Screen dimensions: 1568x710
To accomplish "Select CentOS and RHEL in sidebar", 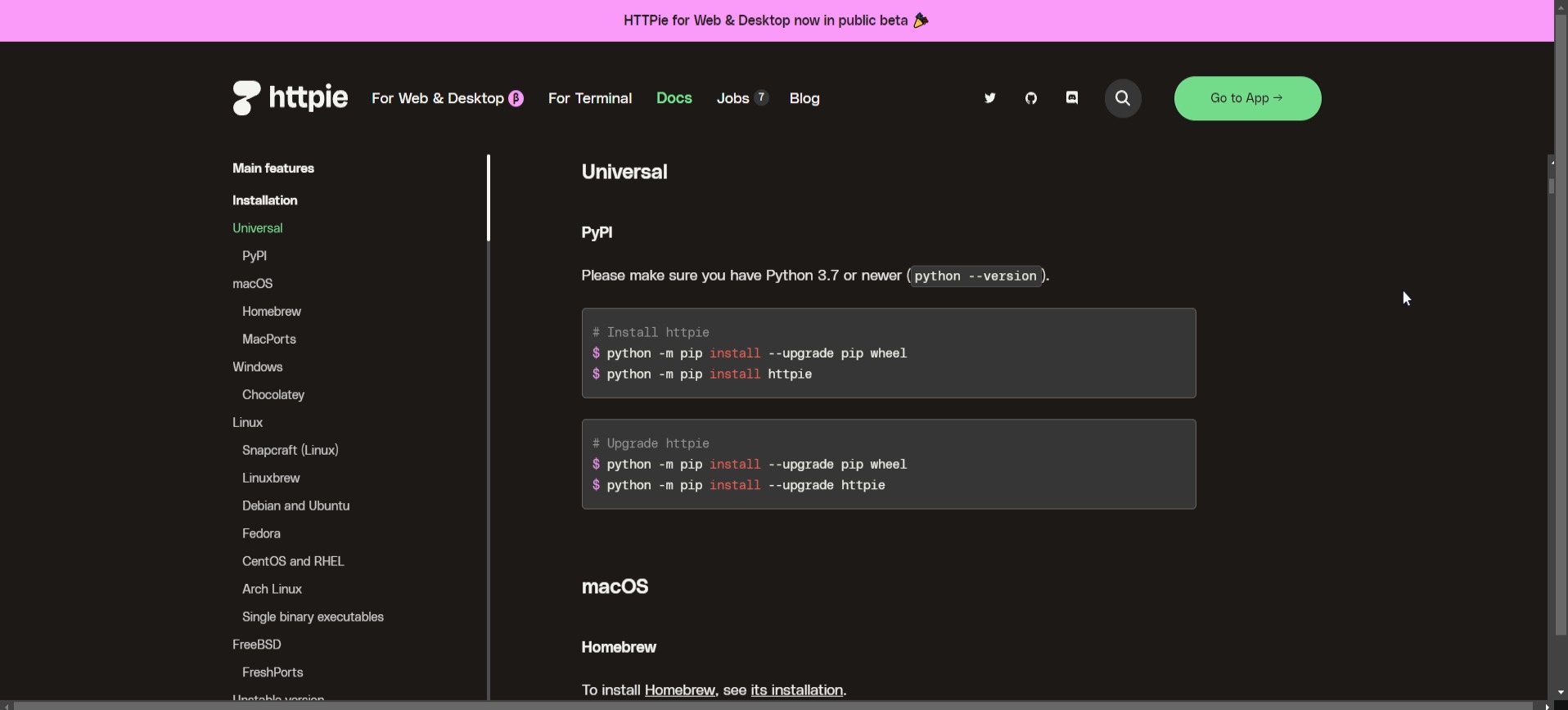I will (x=293, y=563).
